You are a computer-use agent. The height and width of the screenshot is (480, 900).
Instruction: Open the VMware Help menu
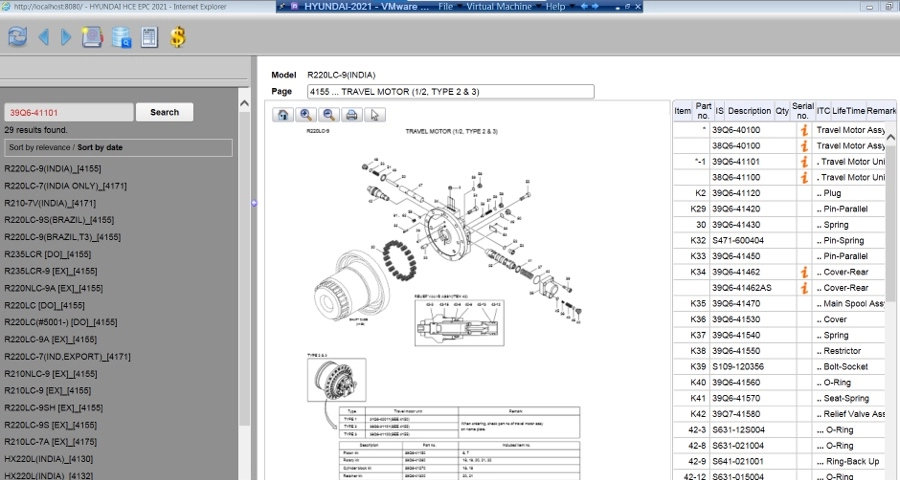[555, 7]
